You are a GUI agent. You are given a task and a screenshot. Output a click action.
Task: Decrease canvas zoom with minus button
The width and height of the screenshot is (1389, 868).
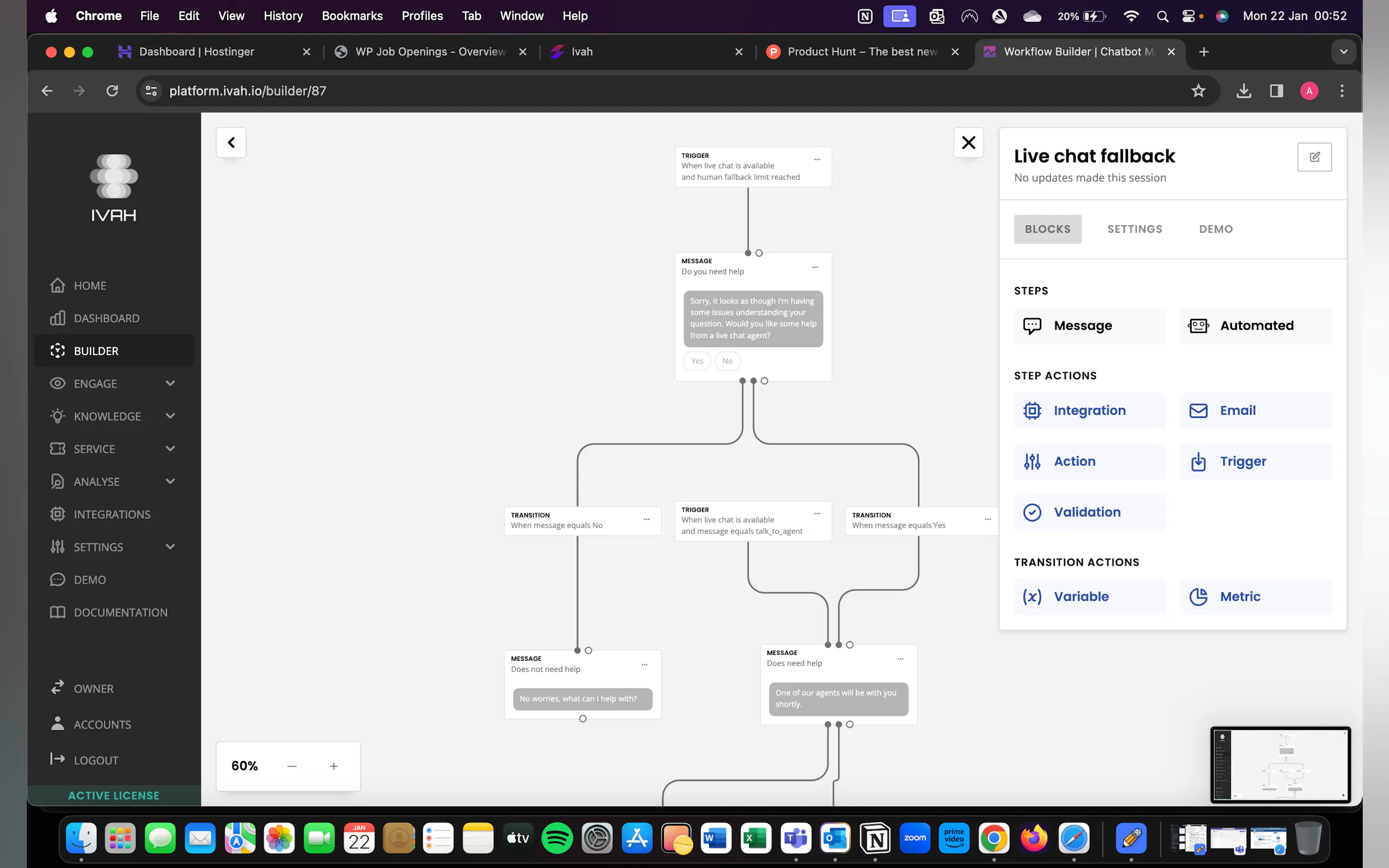point(291,766)
